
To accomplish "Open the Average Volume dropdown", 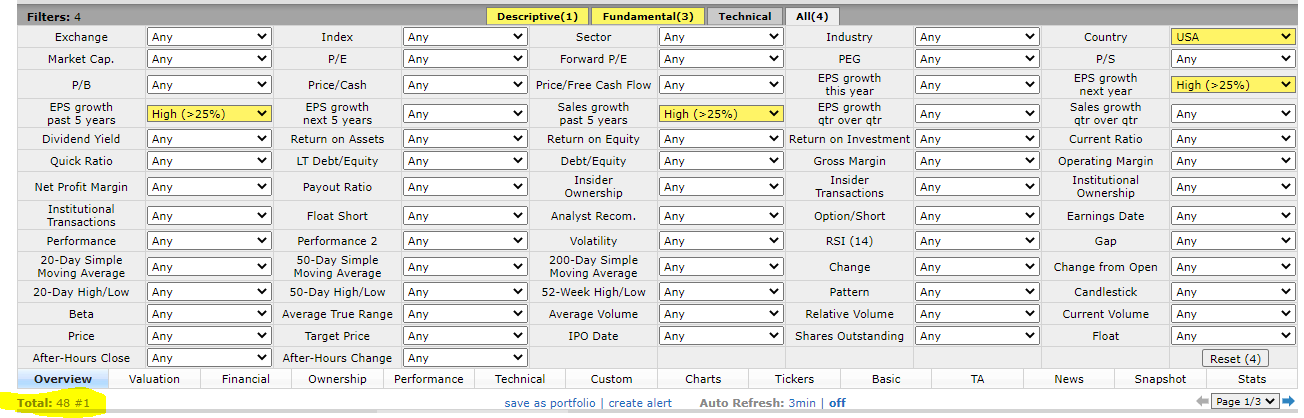I will [x=721, y=314].
